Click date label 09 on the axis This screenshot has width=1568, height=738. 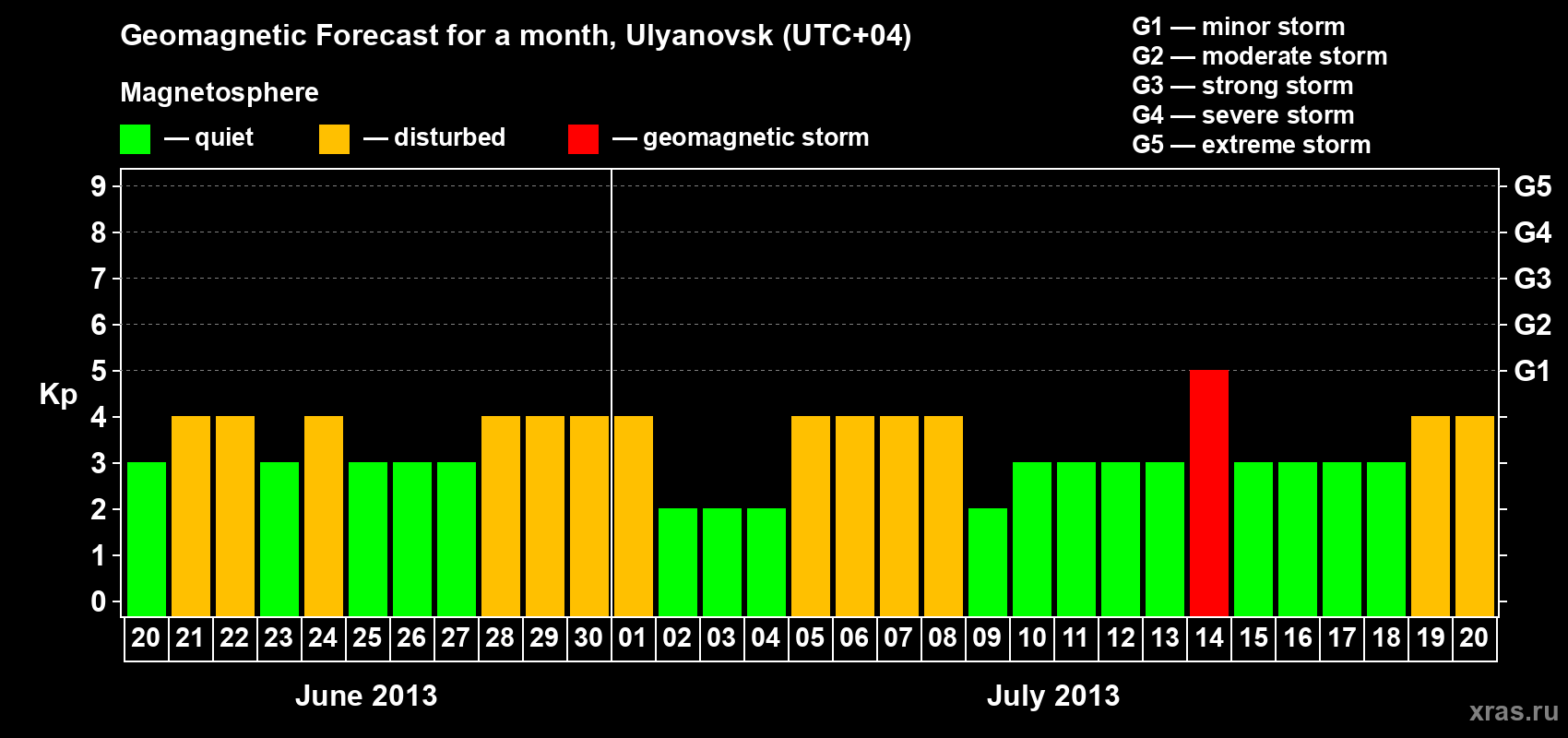pos(987,638)
